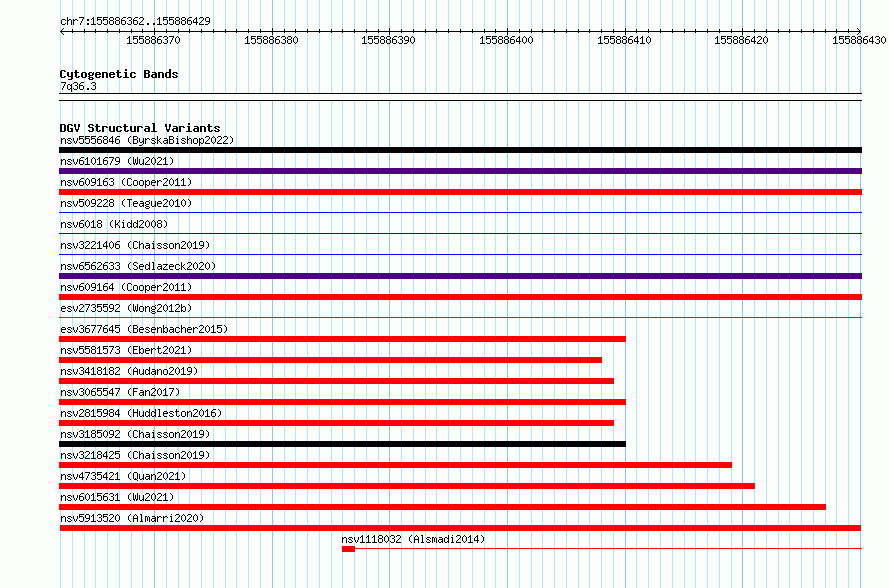Screen dimensions: 890x588
Task: Select the red esv3677645 variant bar
Action: point(342,339)
